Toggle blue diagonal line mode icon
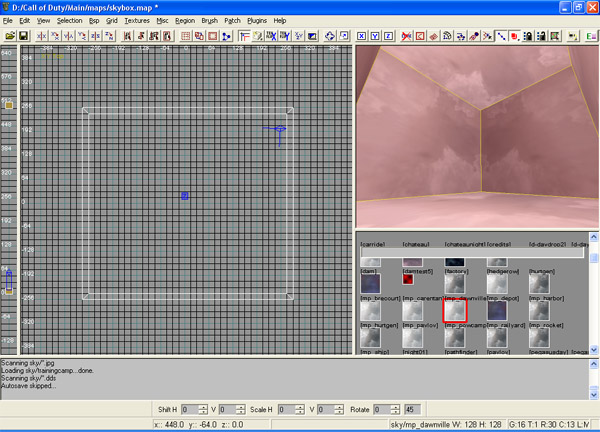Viewport: 600px width, 432px height. tap(501, 36)
